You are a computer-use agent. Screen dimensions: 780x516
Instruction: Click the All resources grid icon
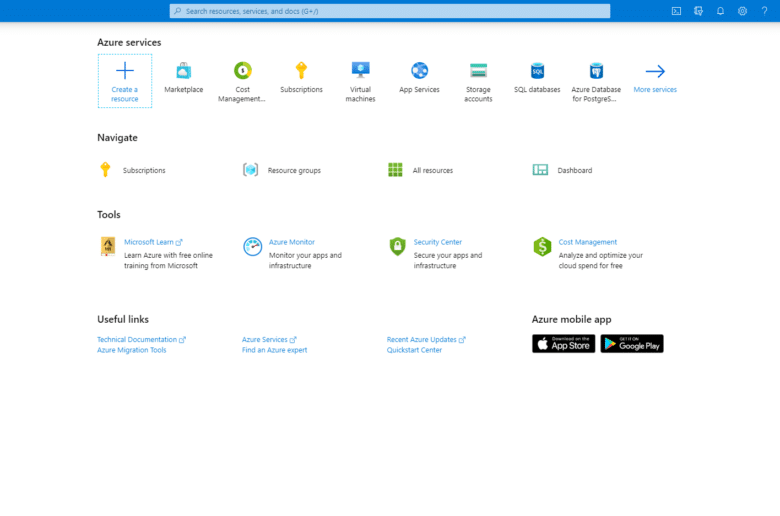[x=395, y=170]
